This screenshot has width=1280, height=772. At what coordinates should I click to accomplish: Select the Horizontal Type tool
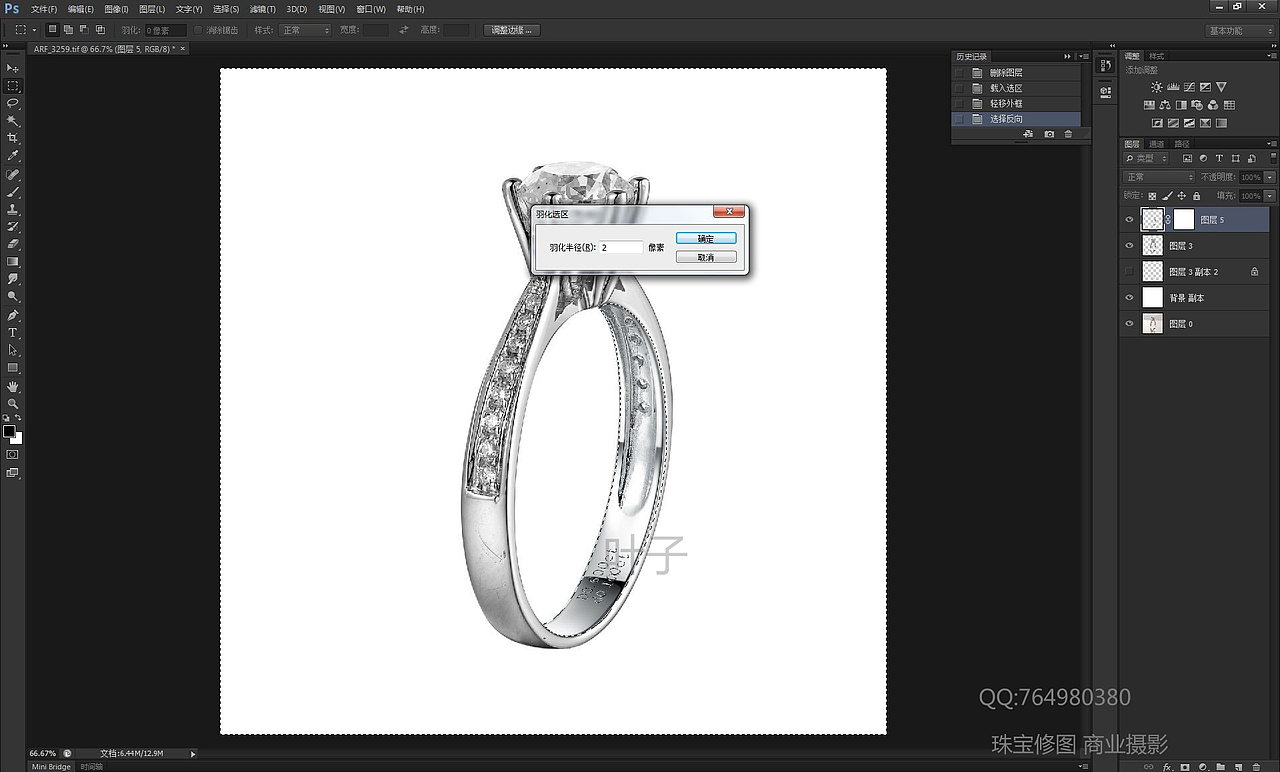13,332
